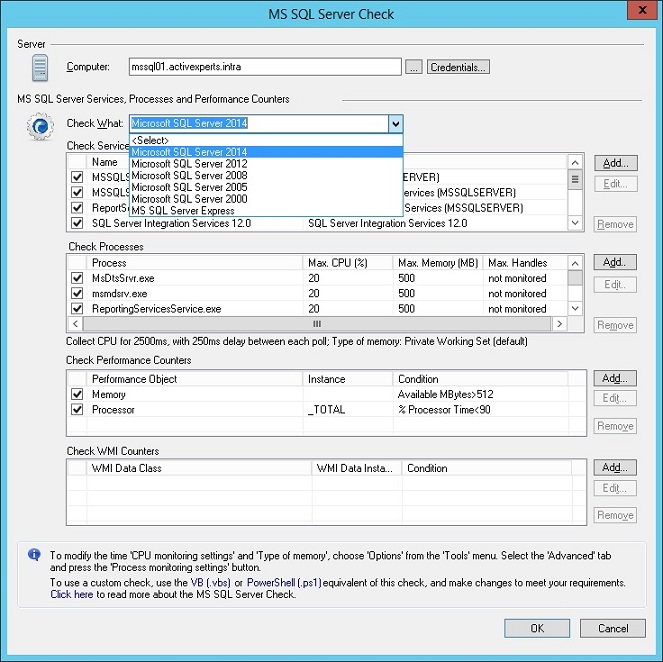The height and width of the screenshot is (662, 663).
Task: Click processes list scroll up arrow
Action: (x=575, y=263)
